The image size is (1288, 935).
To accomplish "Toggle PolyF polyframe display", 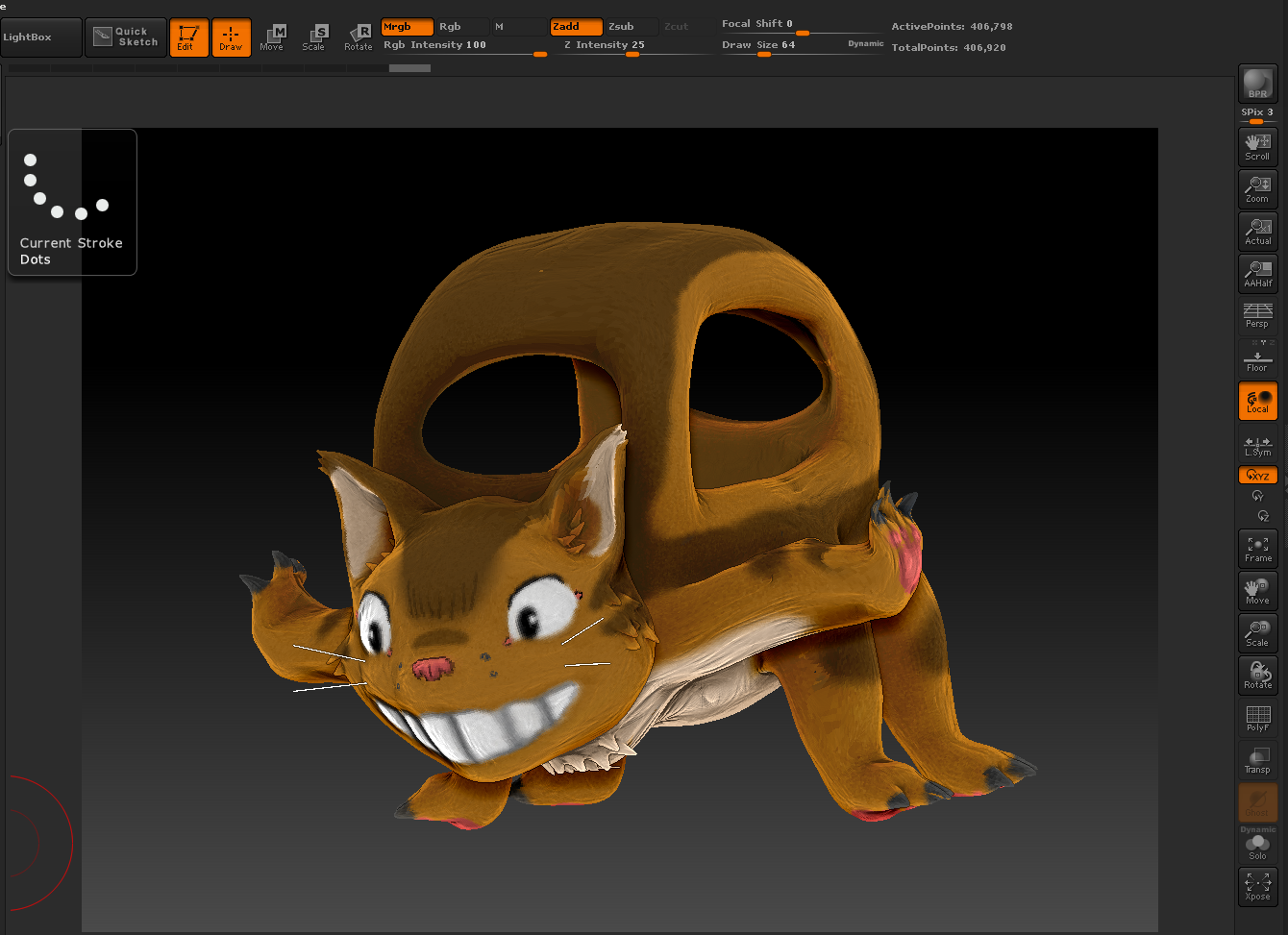I will (x=1257, y=719).
